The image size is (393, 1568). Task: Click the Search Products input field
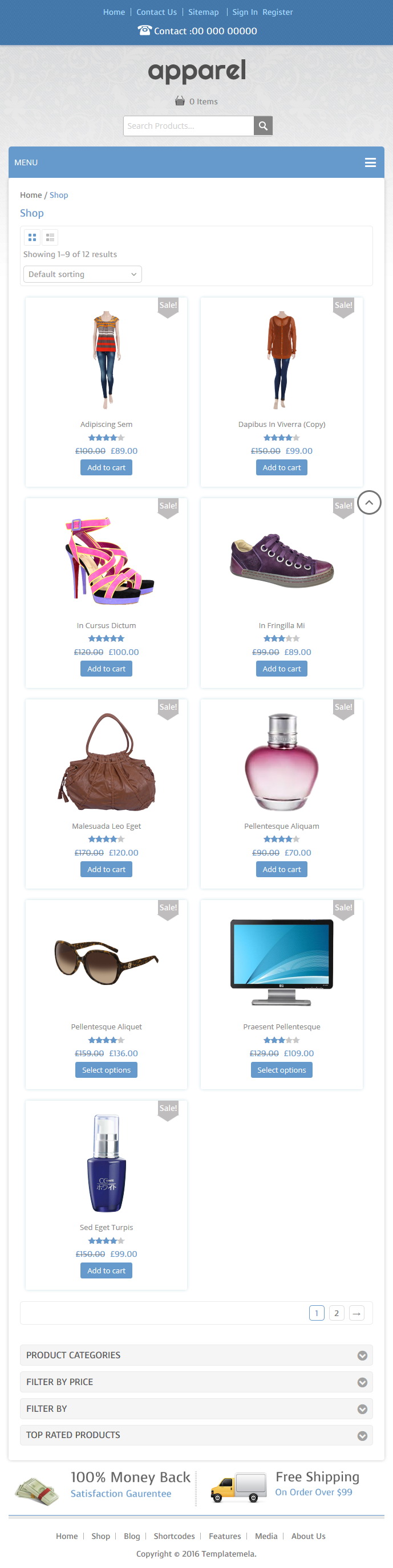pos(189,126)
